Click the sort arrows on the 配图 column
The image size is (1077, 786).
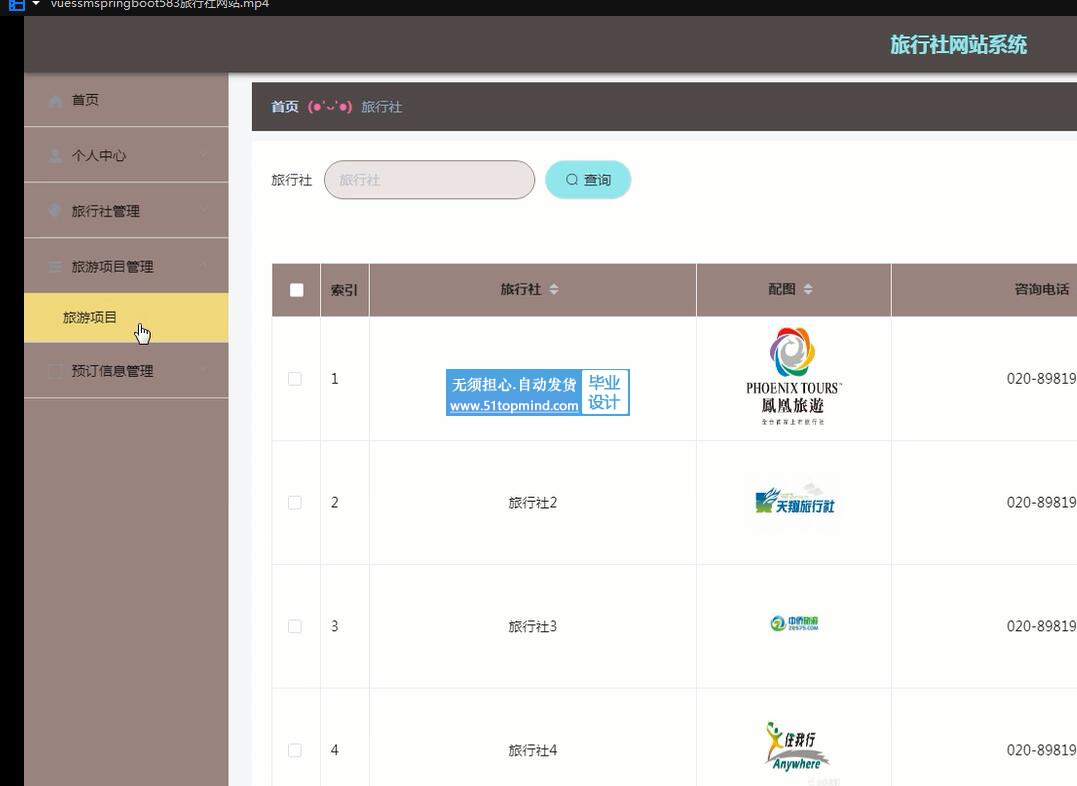(808, 289)
